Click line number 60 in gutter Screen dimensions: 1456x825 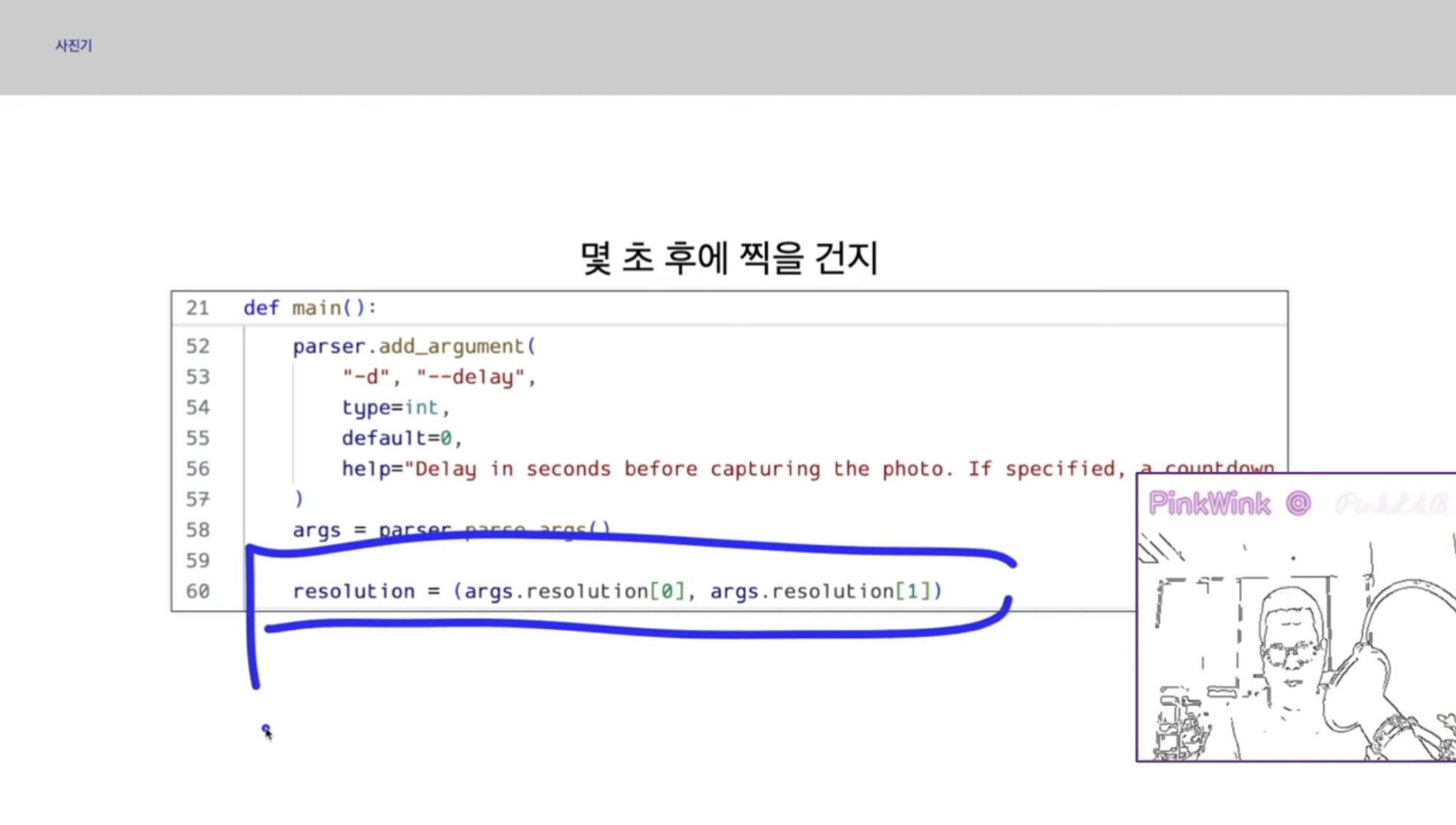pos(197,591)
